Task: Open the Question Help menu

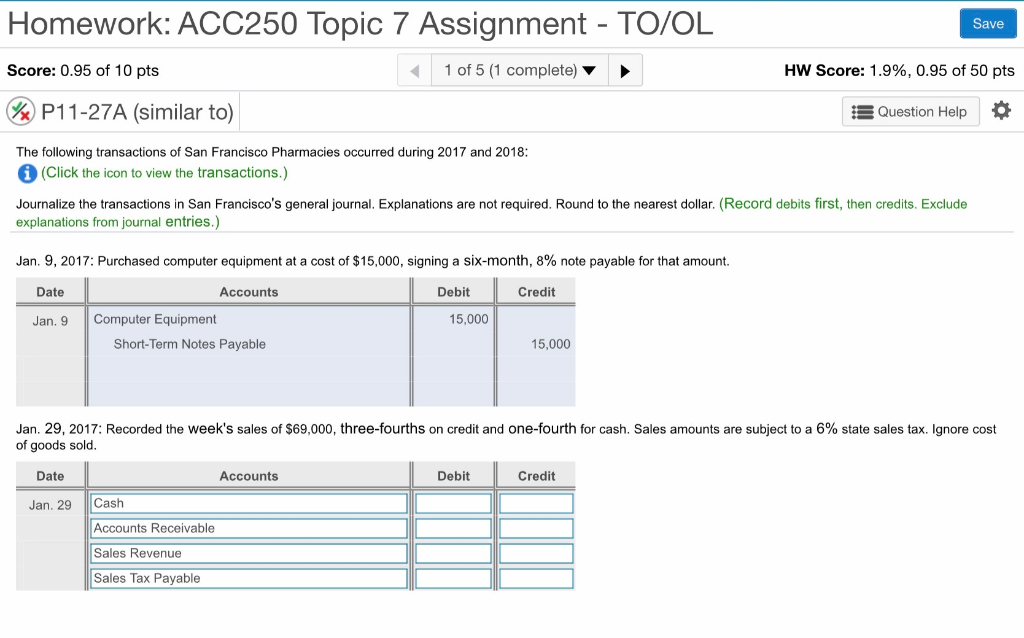Action: point(910,111)
